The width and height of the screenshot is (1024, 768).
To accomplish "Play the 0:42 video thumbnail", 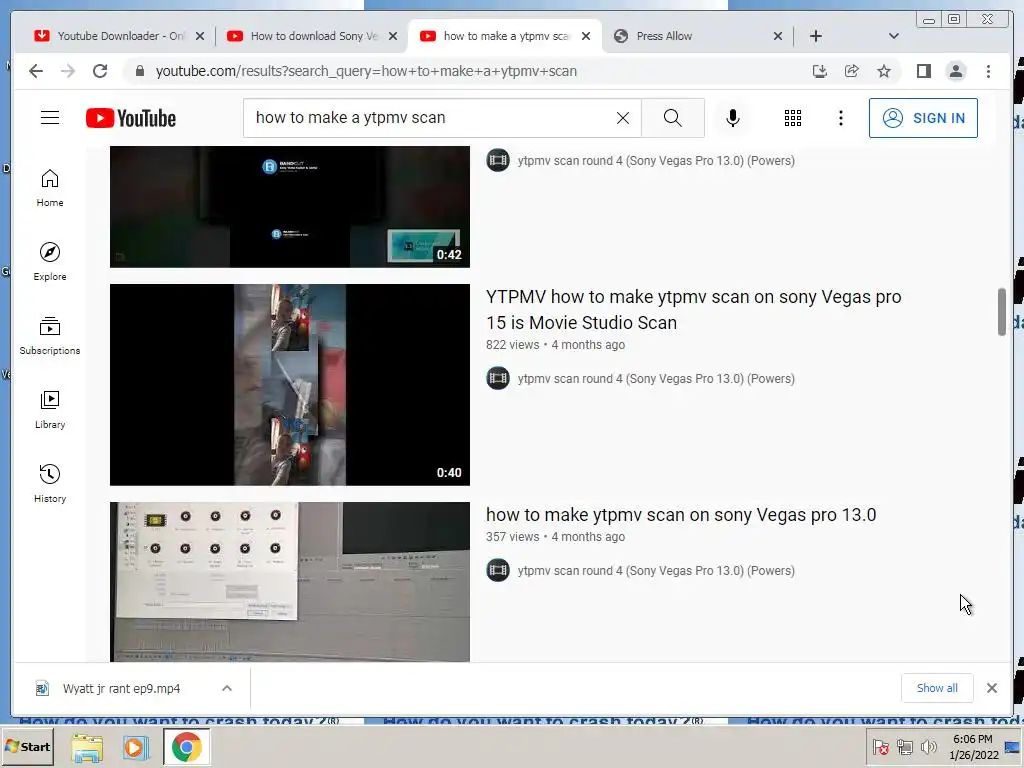I will click(x=290, y=206).
